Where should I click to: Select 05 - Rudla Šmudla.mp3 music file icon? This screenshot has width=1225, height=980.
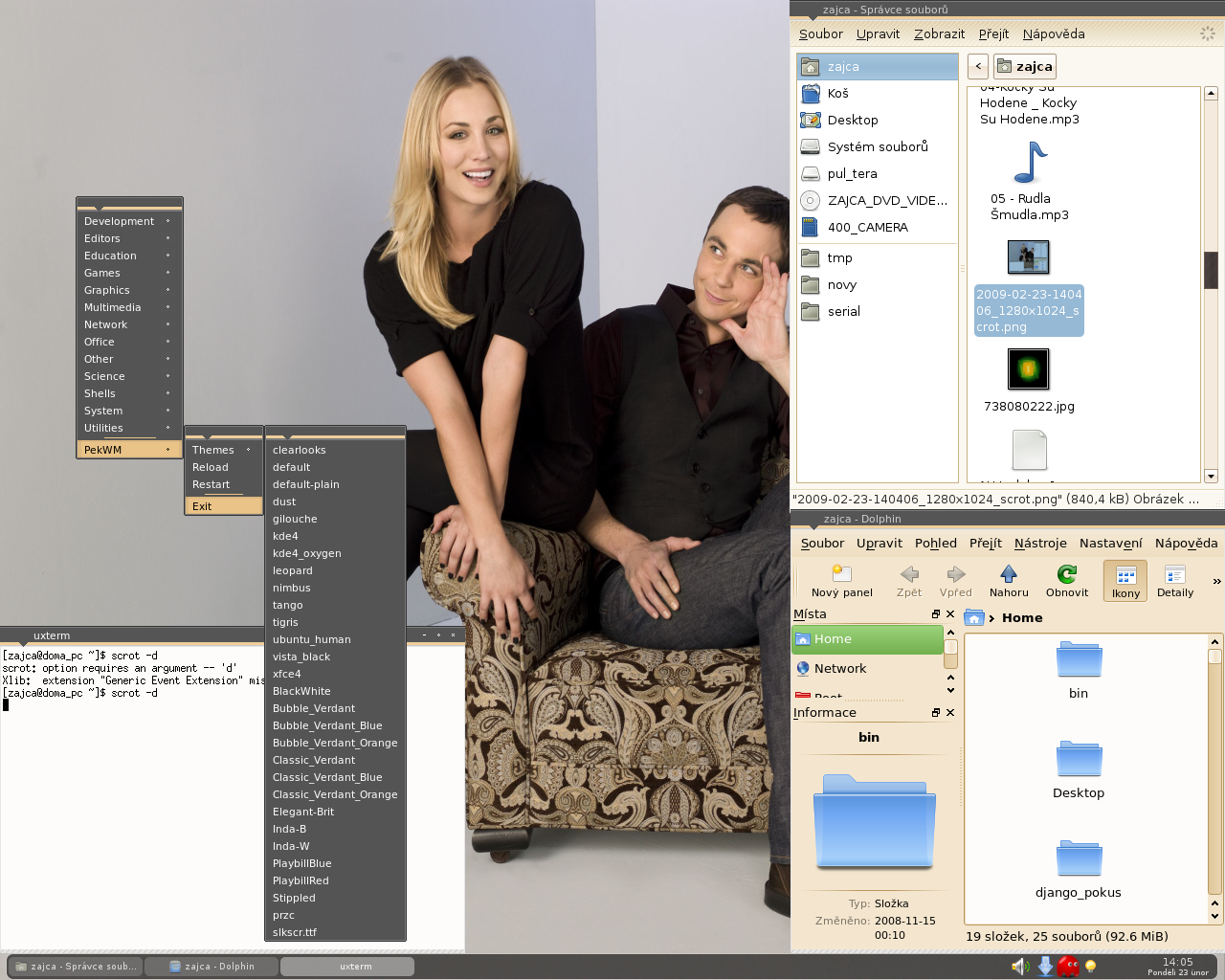1031,163
